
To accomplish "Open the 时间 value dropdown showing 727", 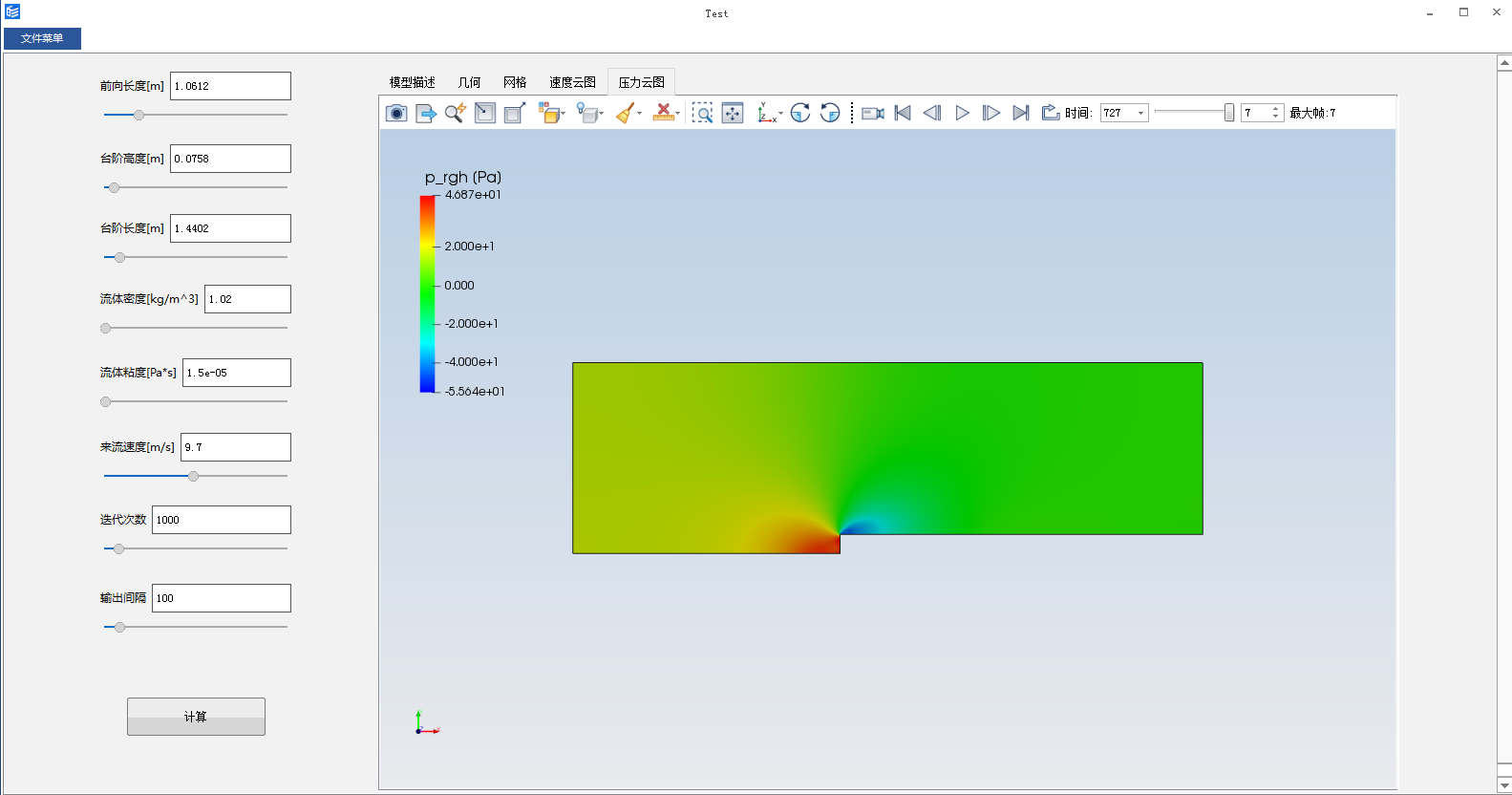I will [x=1140, y=113].
